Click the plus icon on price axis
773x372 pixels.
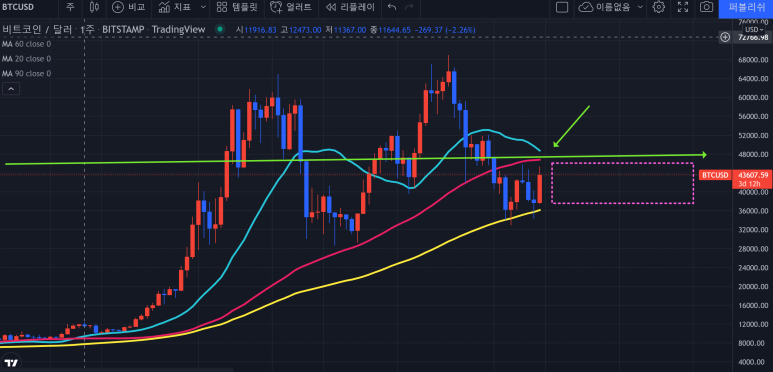(x=725, y=37)
